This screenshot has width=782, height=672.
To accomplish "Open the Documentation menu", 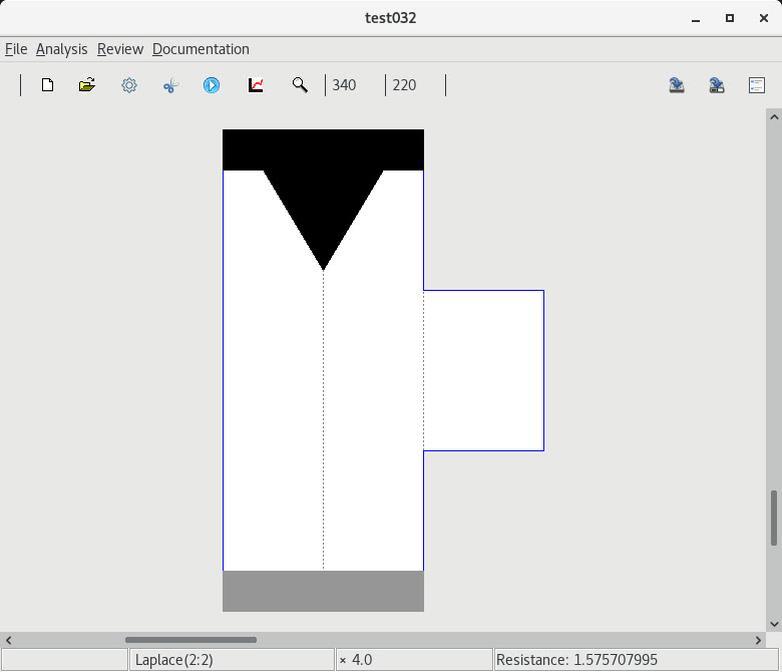I will click(200, 49).
